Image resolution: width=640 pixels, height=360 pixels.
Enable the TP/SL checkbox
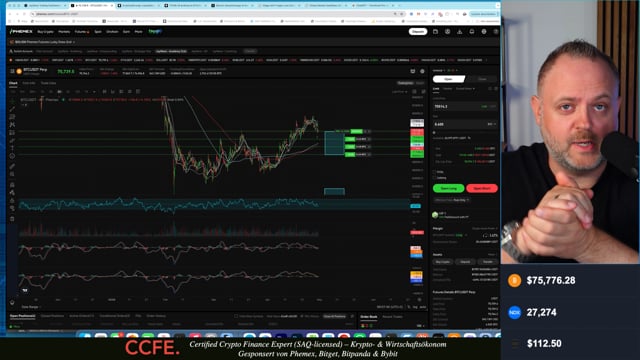click(x=435, y=172)
